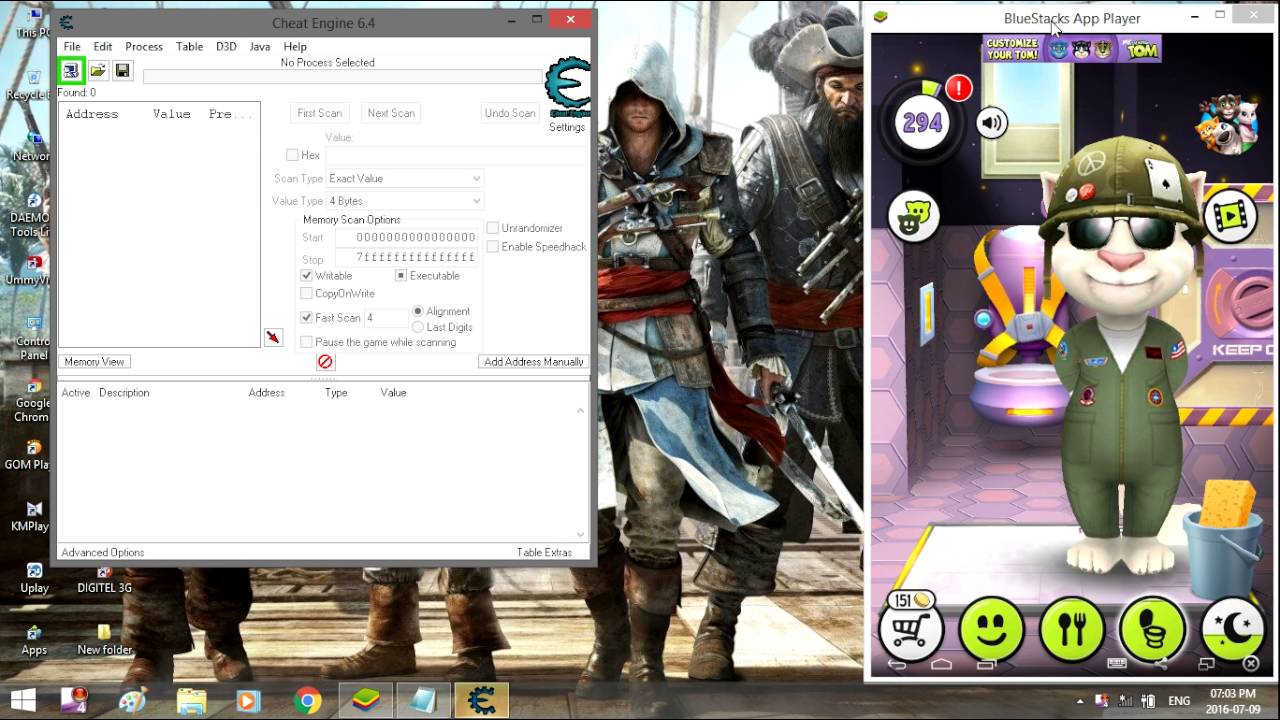
Task: Open the Table menu
Action: [x=189, y=46]
